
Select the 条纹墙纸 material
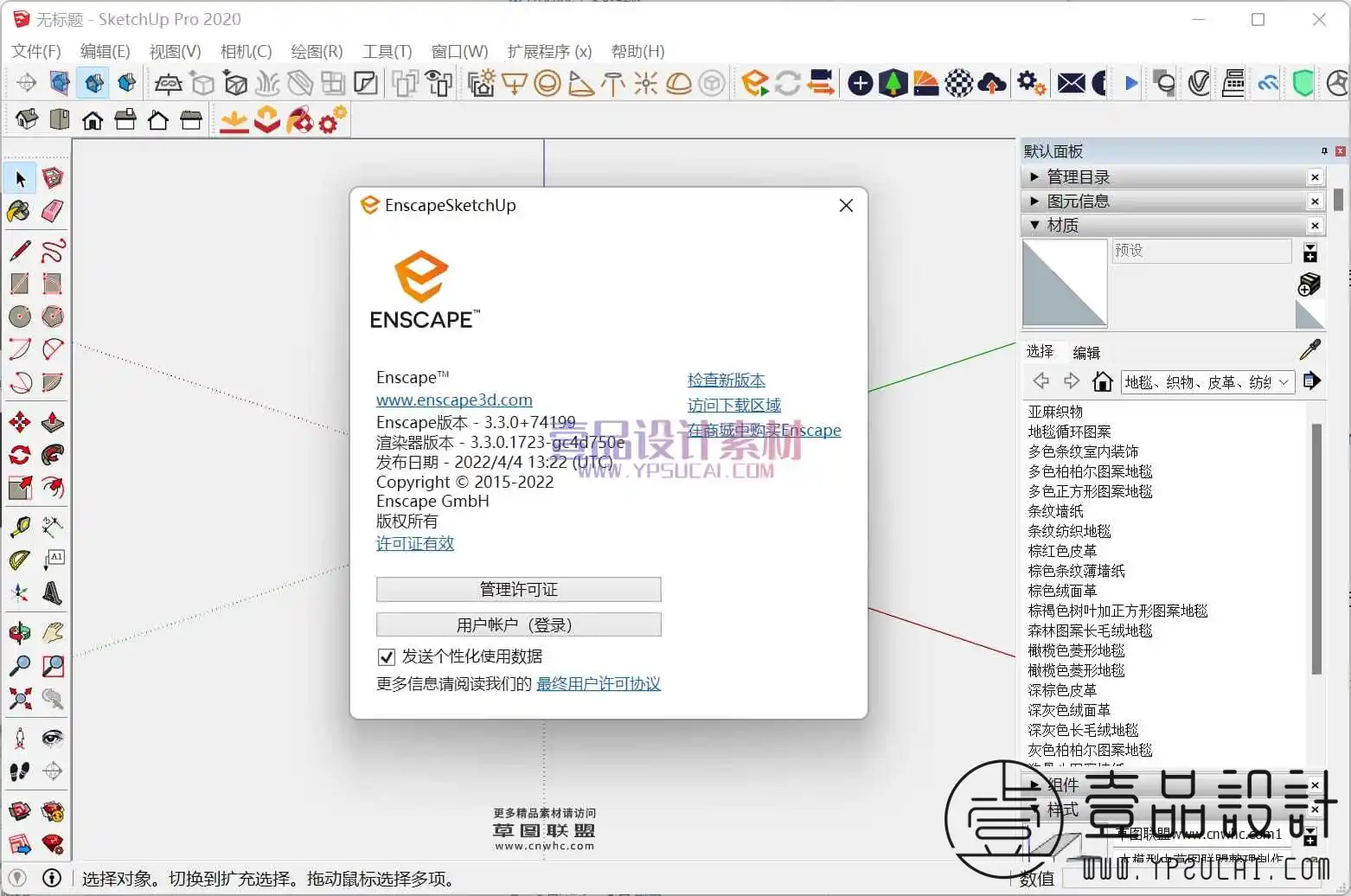click(x=1055, y=511)
